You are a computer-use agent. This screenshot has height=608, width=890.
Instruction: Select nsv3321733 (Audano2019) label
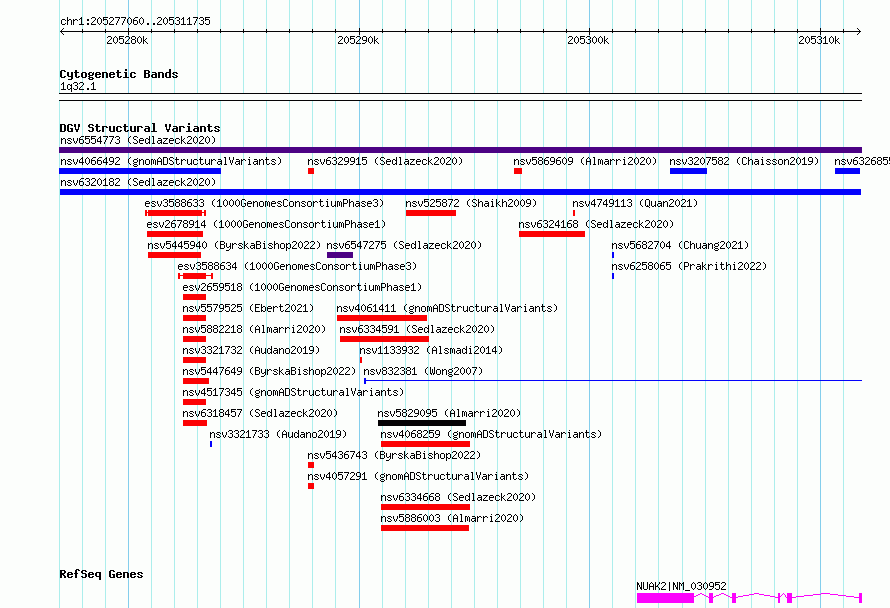point(278,434)
